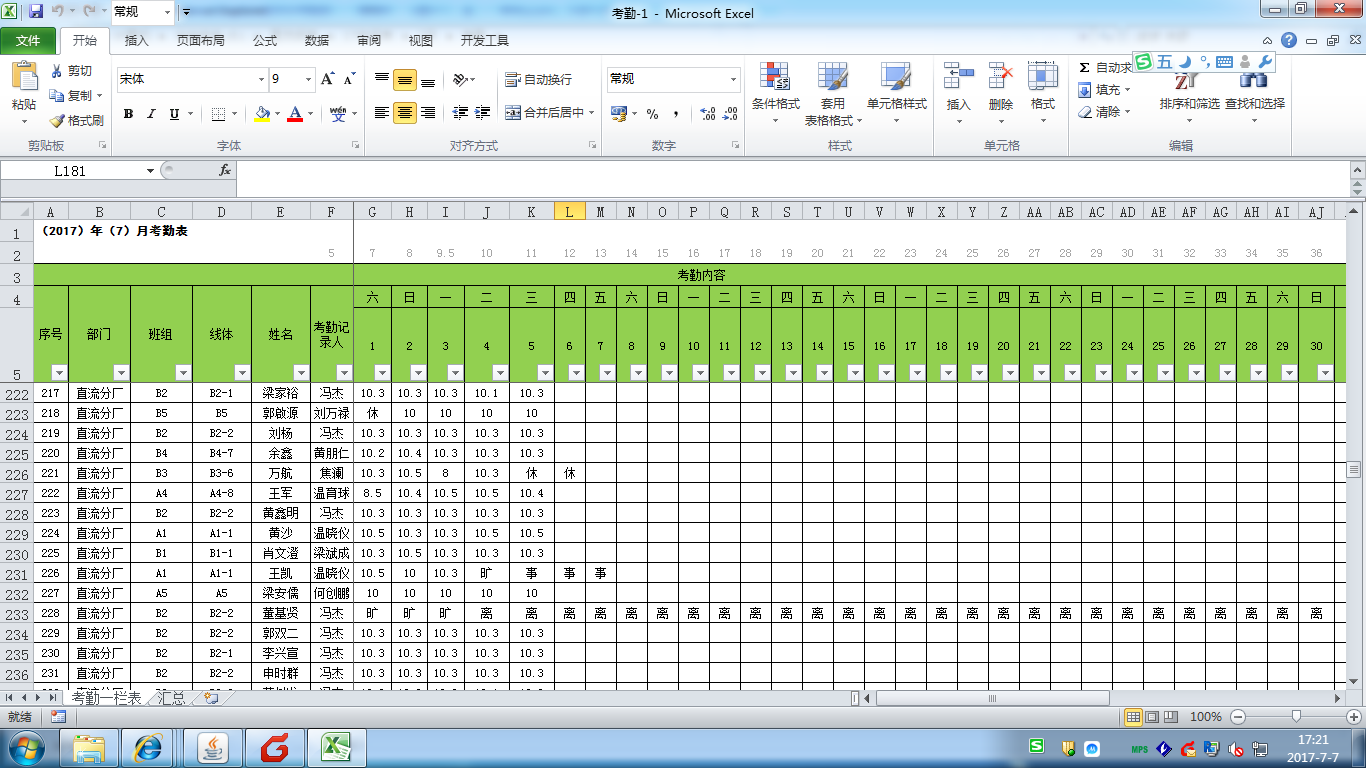The width and height of the screenshot is (1366, 768).
Task: Click the Increase Indent icon
Action: (x=482, y=113)
